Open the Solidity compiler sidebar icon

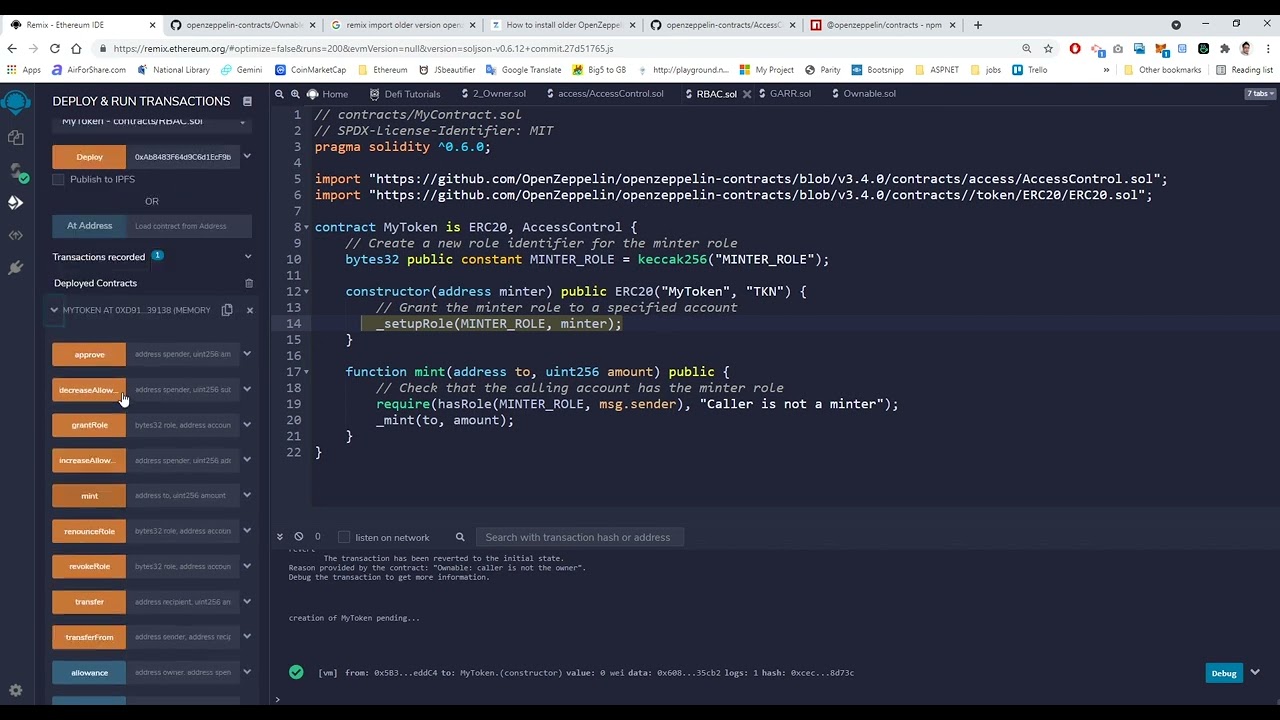(15, 171)
